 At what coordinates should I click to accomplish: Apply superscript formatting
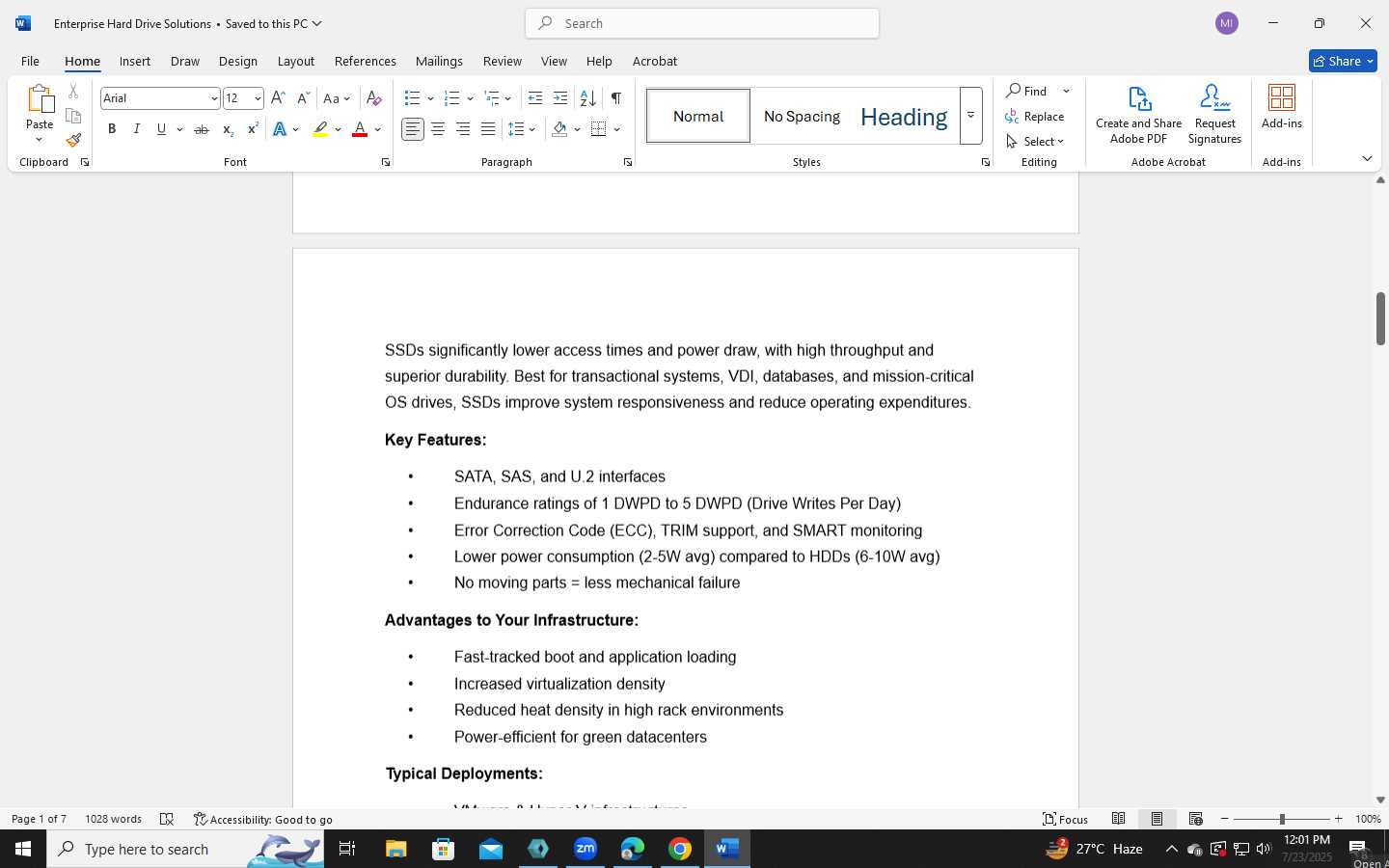click(253, 129)
